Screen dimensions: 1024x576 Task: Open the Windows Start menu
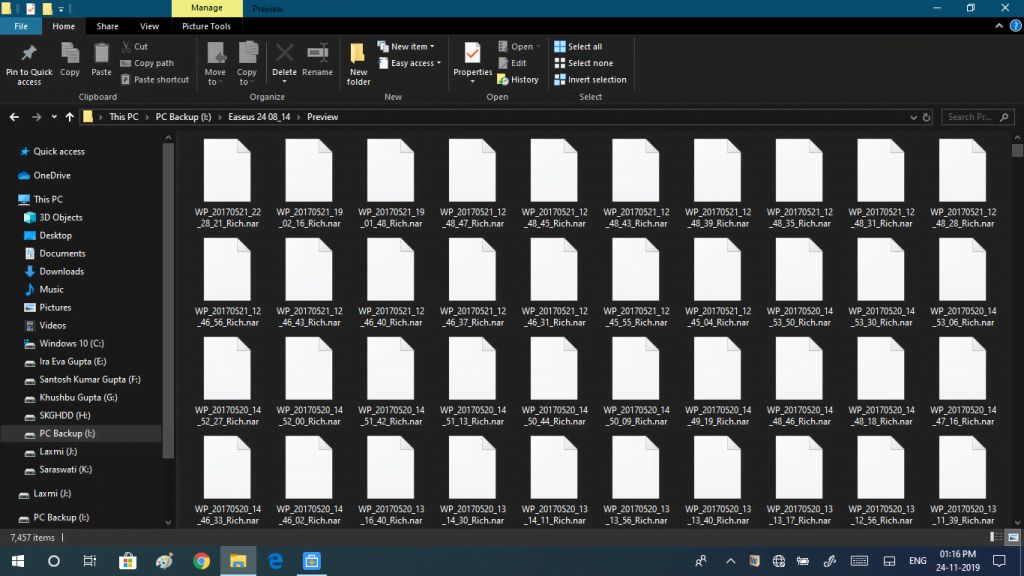pyautogui.click(x=18, y=561)
